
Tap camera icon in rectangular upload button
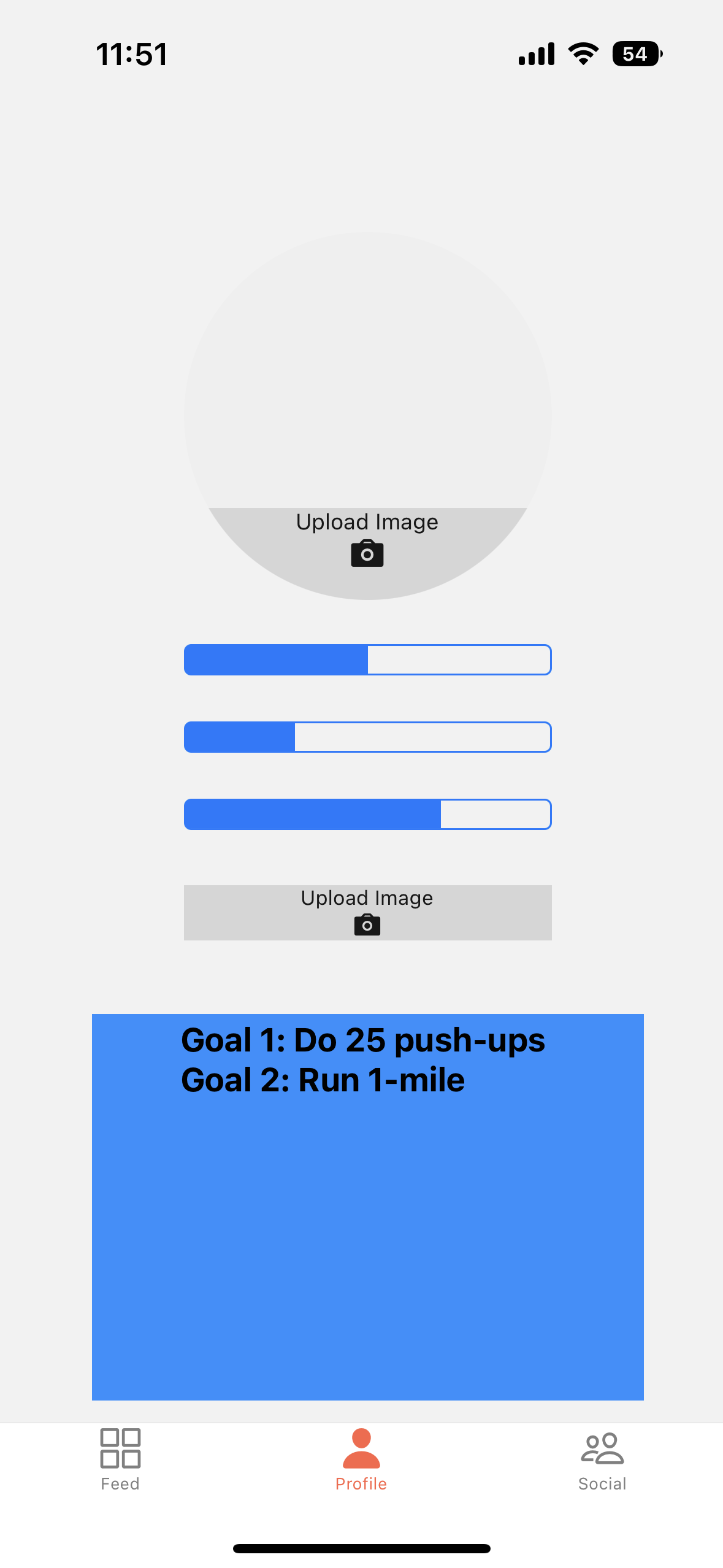[367, 924]
